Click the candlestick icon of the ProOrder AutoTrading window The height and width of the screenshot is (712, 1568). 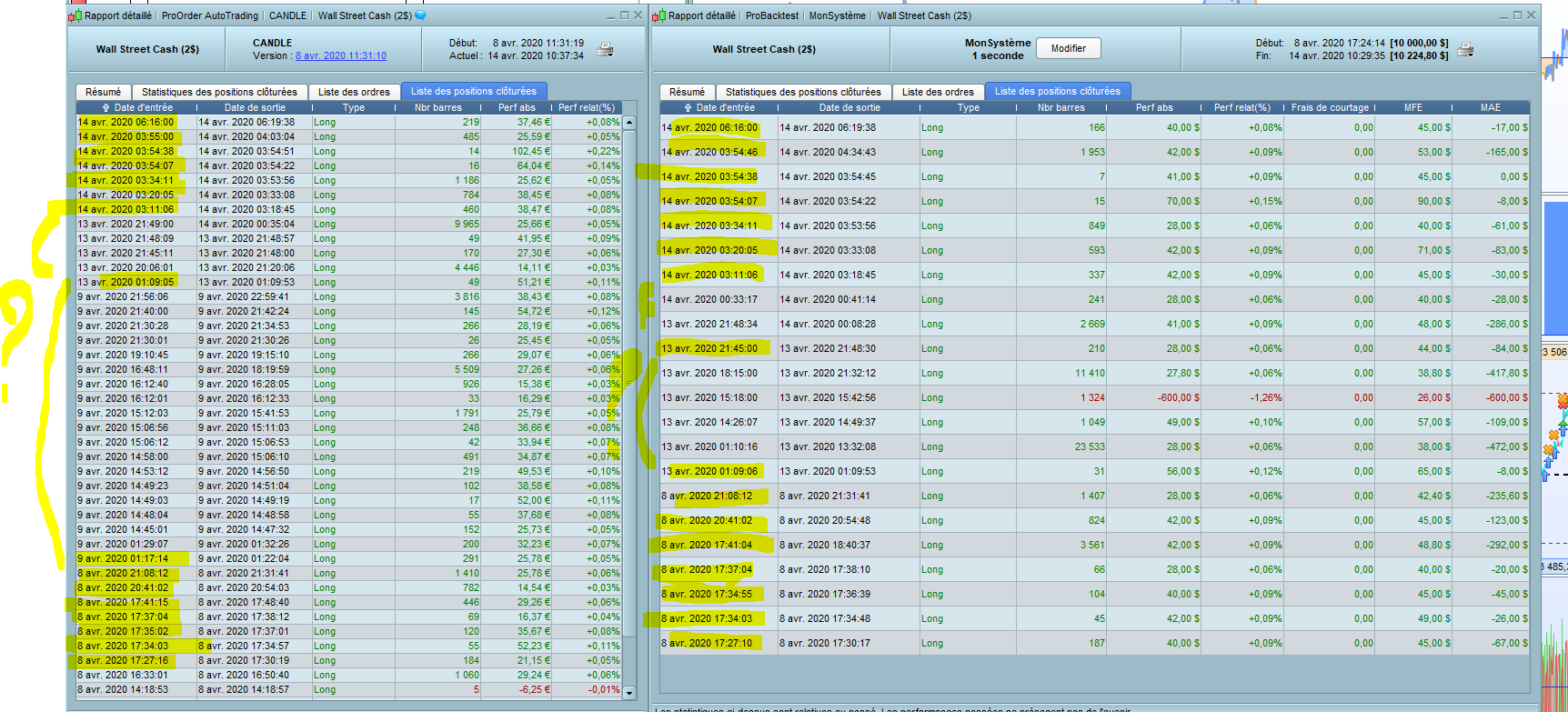coord(75,15)
